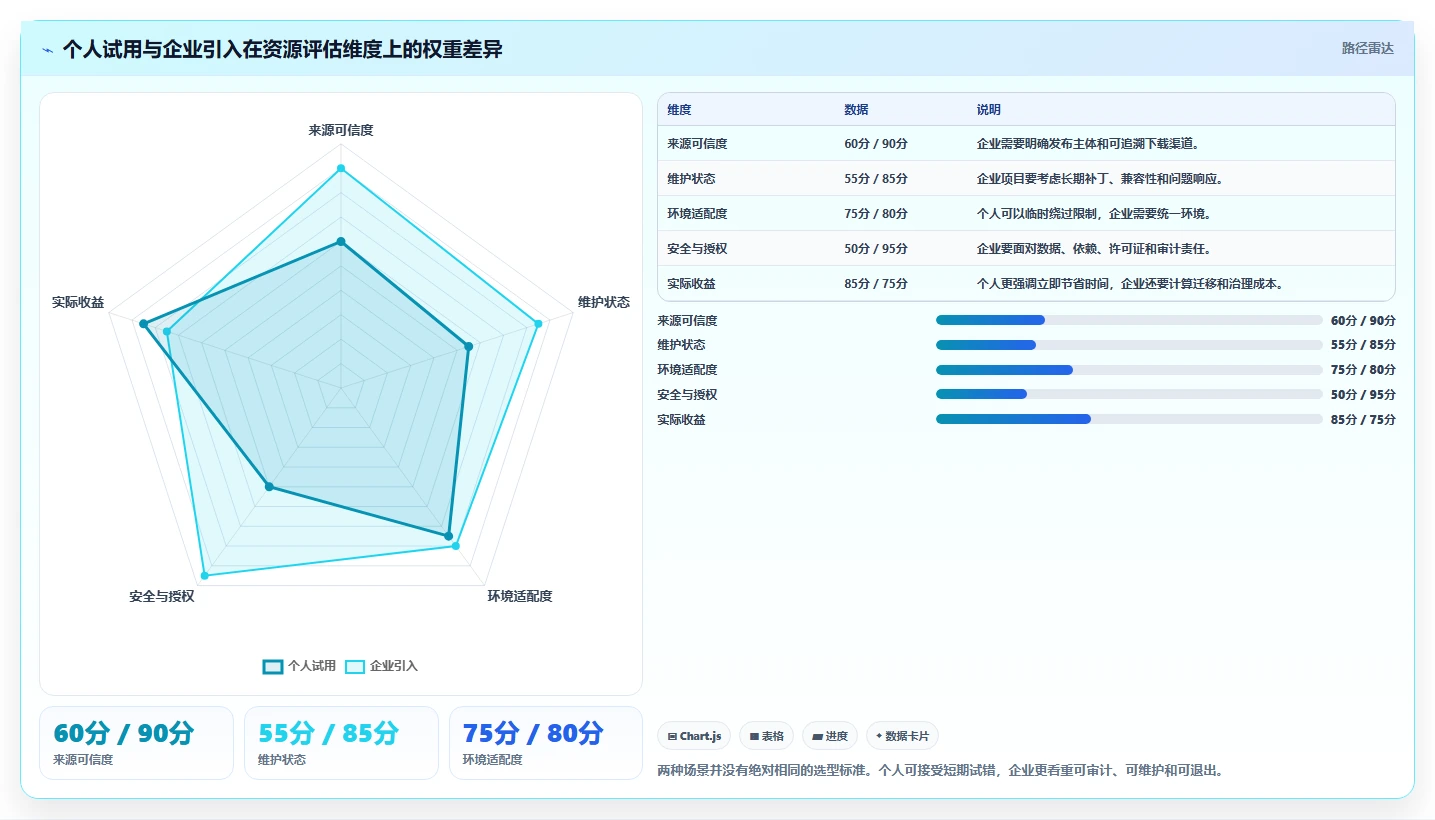Click the lightning icon beside the title
The width and height of the screenshot is (1435, 820).
[48, 50]
